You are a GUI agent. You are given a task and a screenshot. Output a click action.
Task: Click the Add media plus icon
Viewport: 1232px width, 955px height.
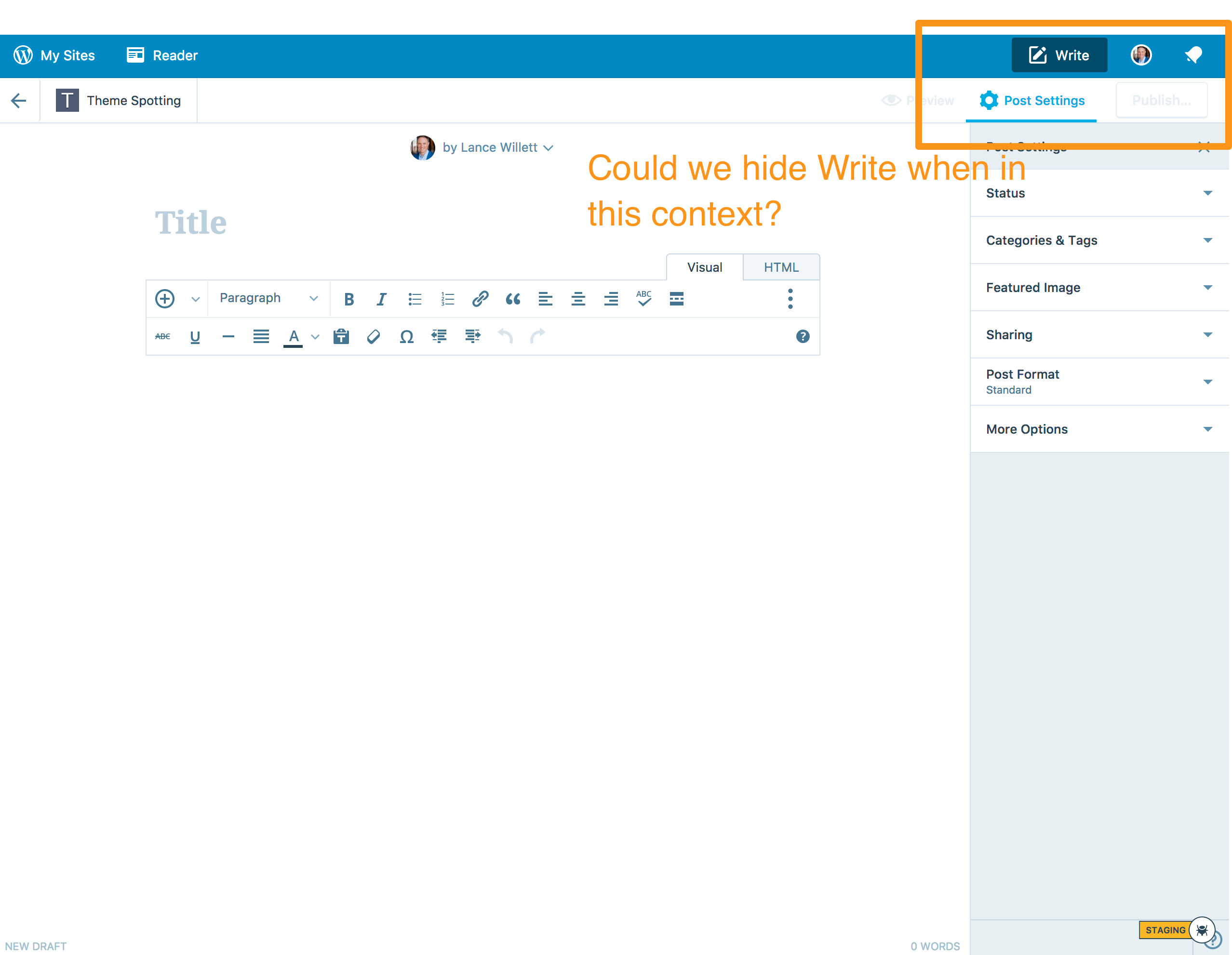(x=165, y=299)
